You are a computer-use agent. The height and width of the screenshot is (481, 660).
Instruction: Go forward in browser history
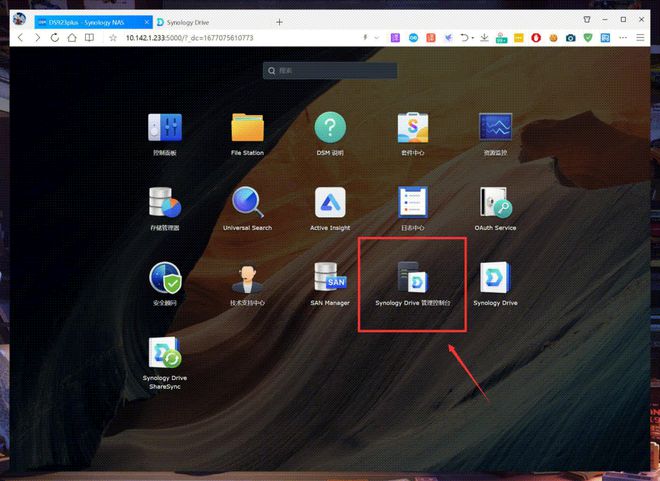(37, 38)
